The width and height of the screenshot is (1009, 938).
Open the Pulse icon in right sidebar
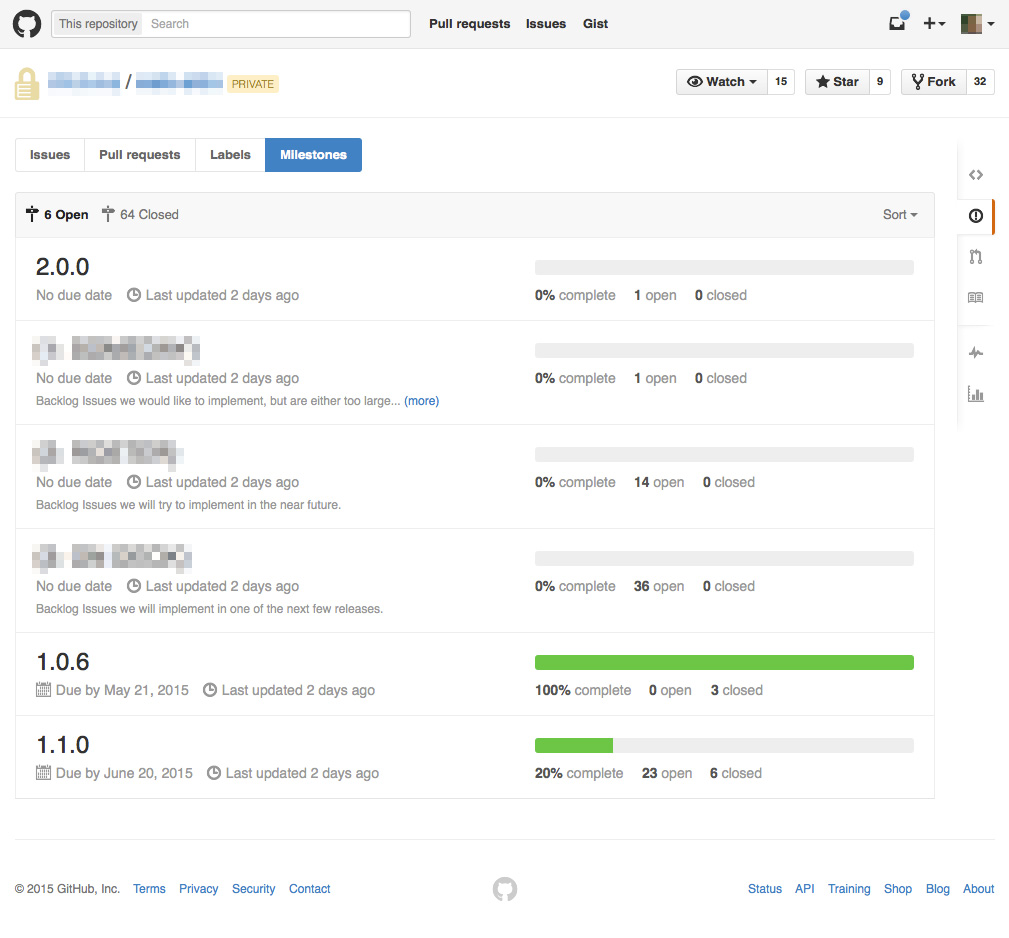tap(976, 353)
